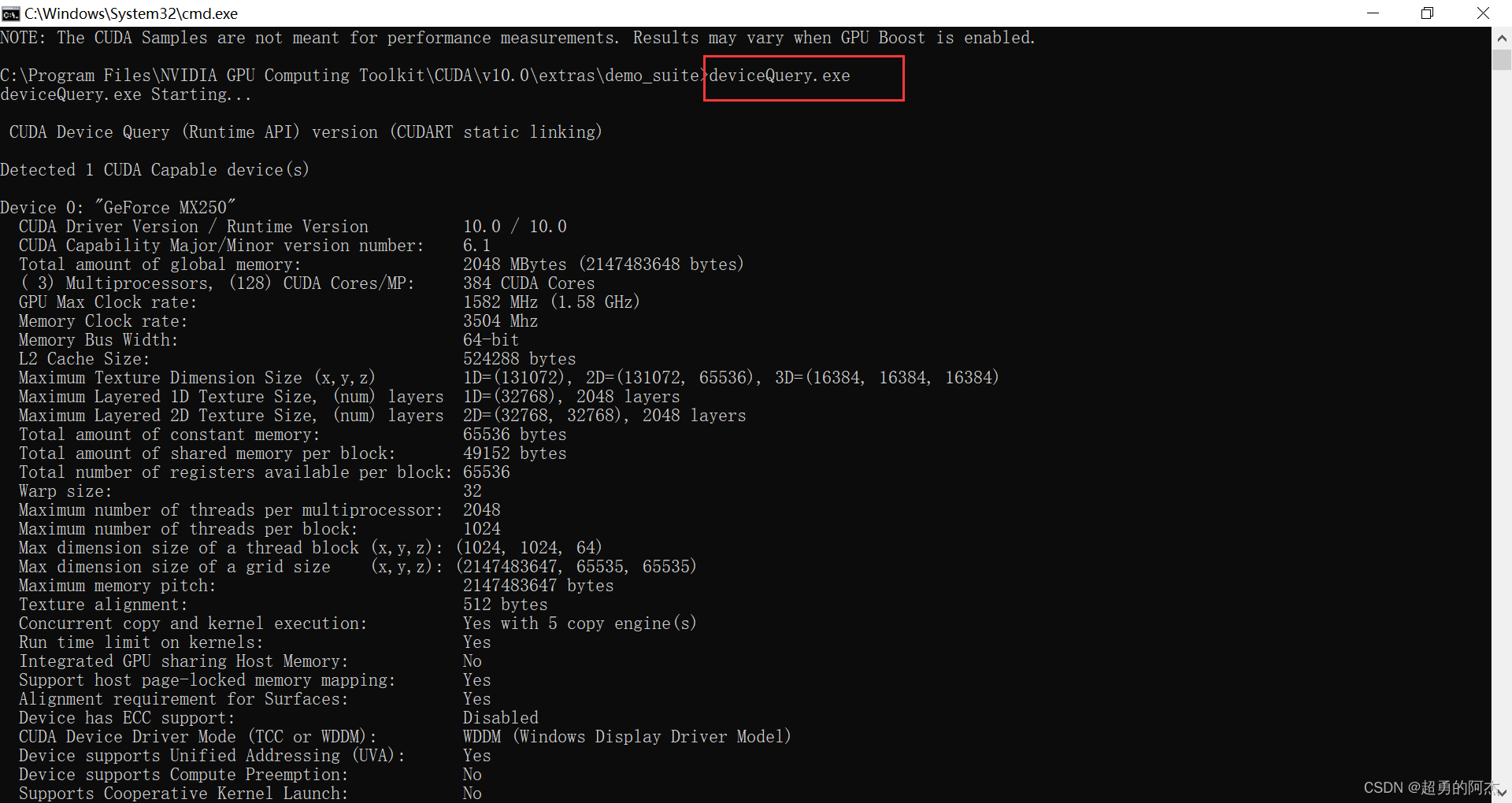Click the '524288 bytes' L2 cache value
Screen dimensions: 1512x803
click(x=520, y=359)
